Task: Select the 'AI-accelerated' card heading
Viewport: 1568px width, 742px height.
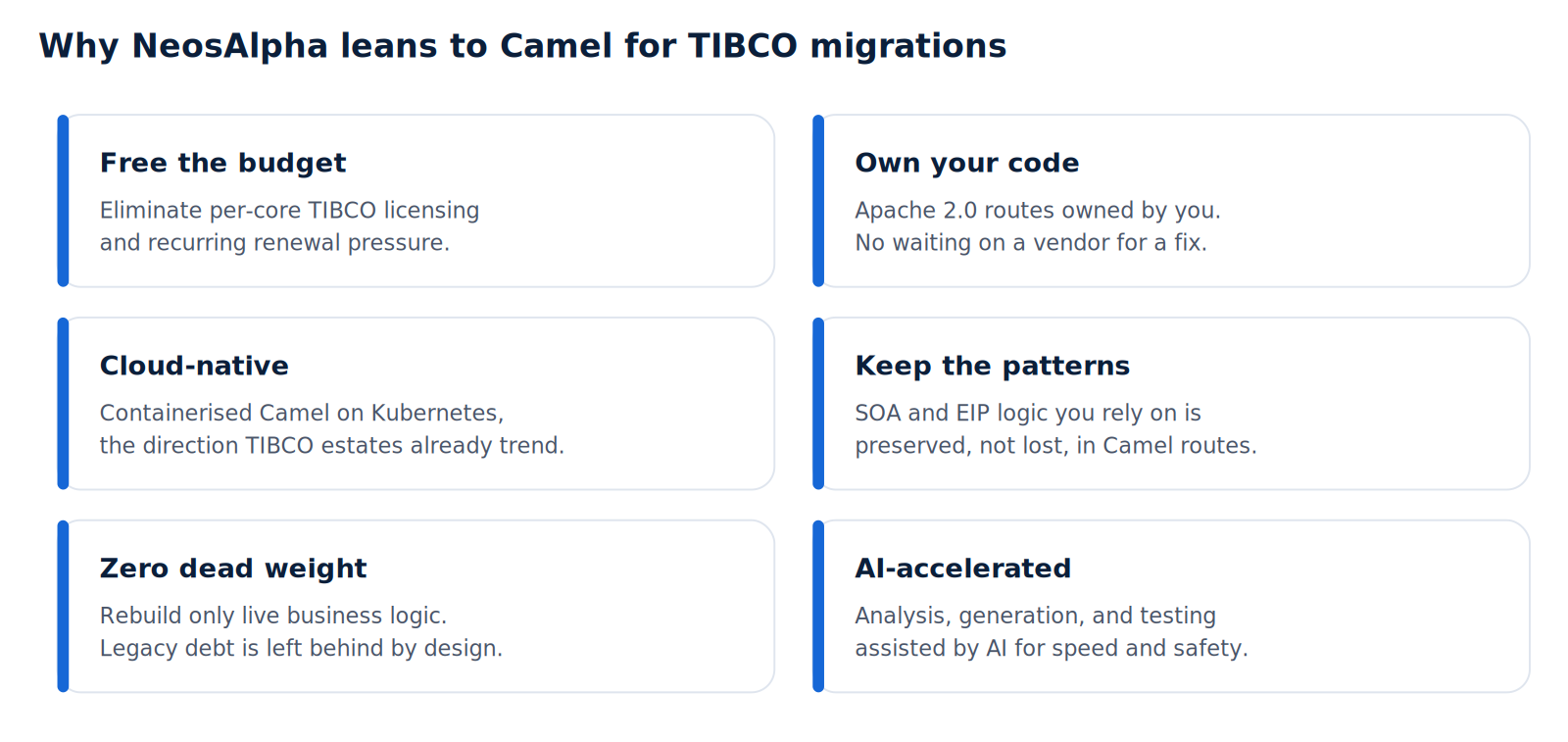Action: click(962, 569)
